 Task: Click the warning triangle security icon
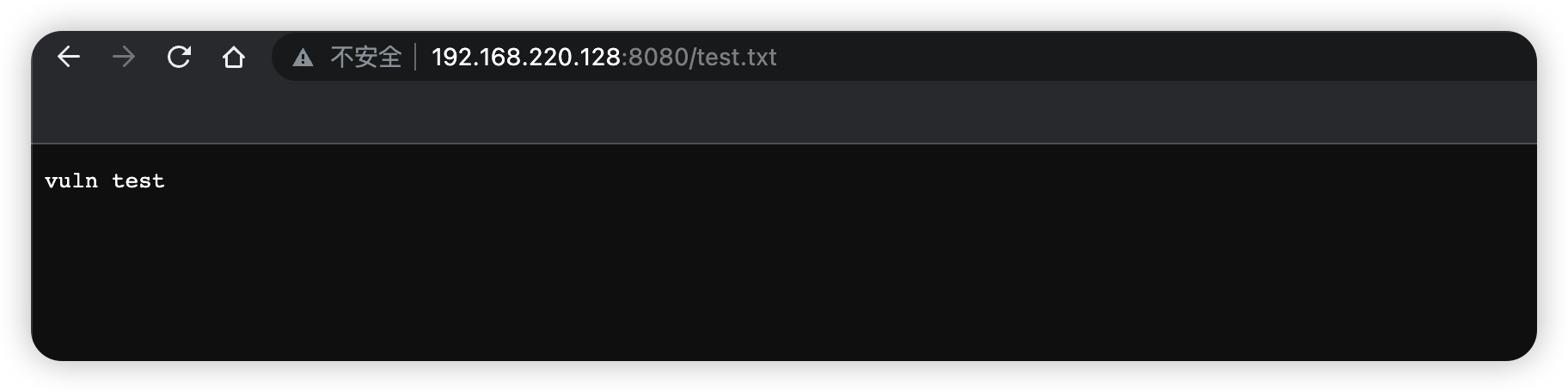[x=303, y=58]
